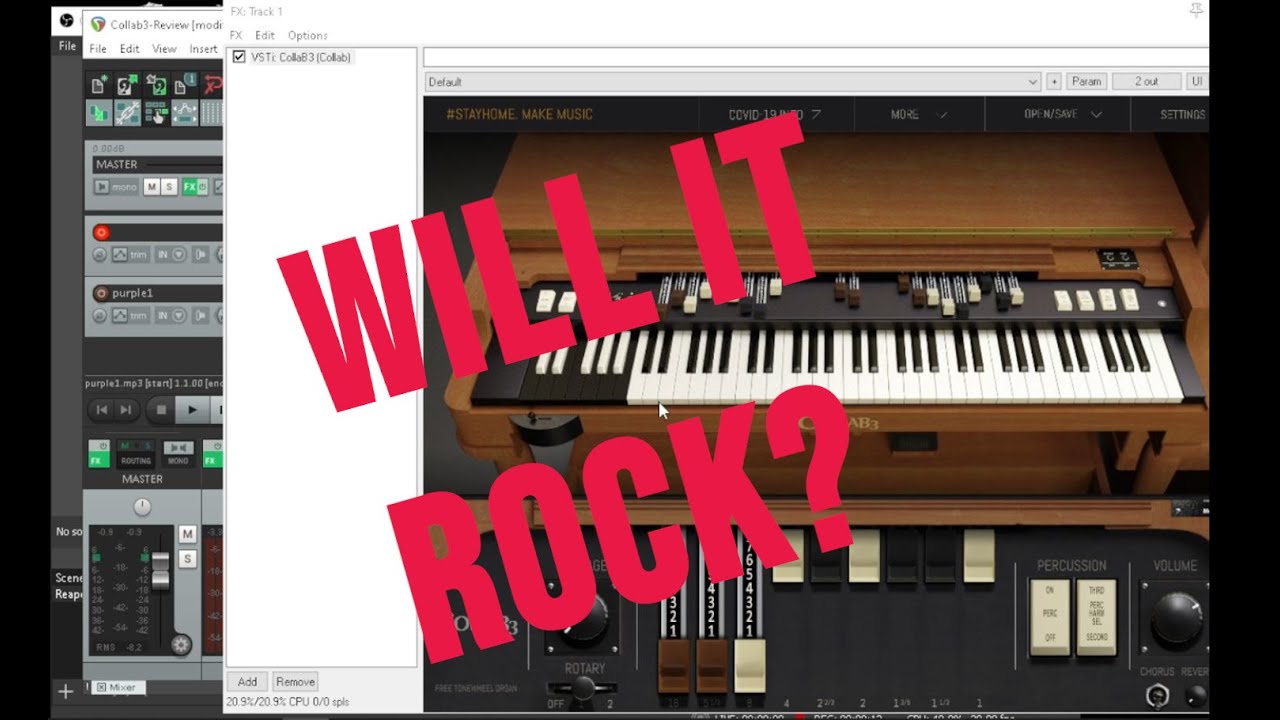Click the Go to start transport button
The height and width of the screenshot is (720, 1280).
(x=101, y=409)
